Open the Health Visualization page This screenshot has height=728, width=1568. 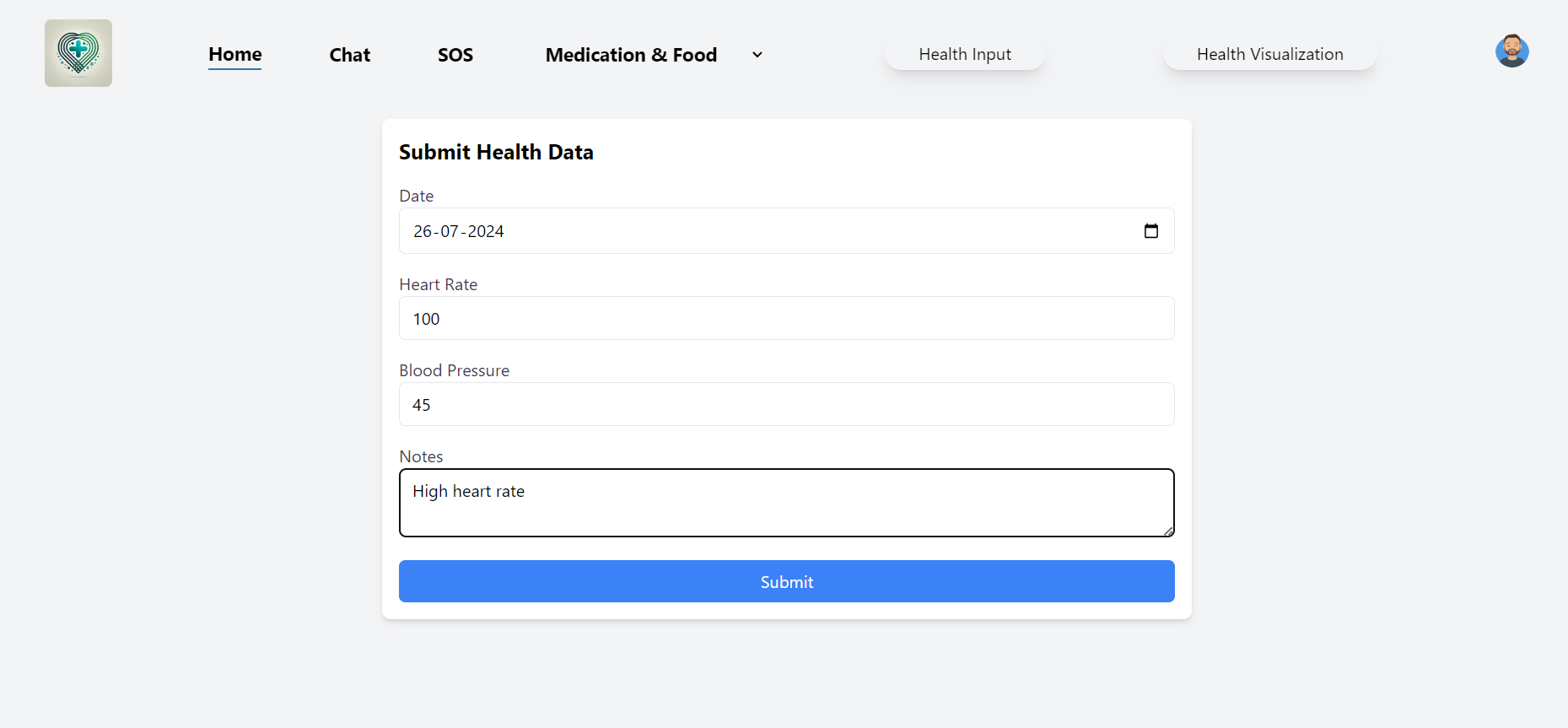pos(1269,55)
